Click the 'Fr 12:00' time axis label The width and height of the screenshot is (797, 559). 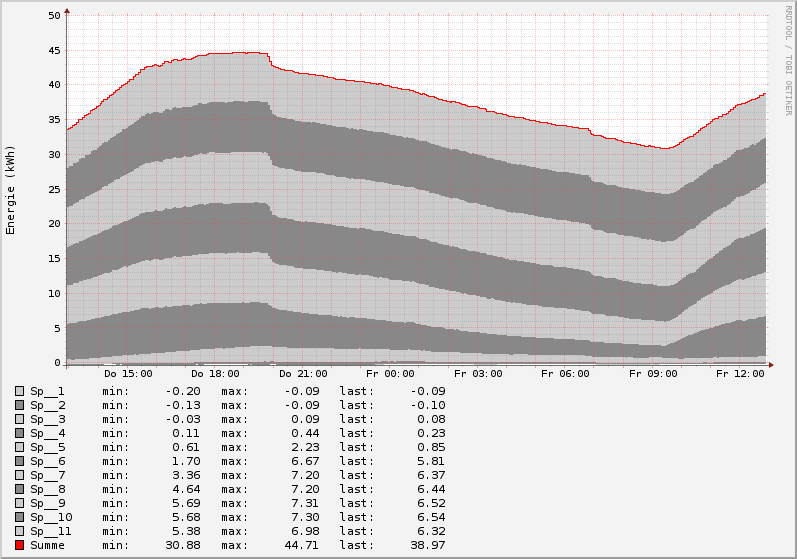pos(741,374)
